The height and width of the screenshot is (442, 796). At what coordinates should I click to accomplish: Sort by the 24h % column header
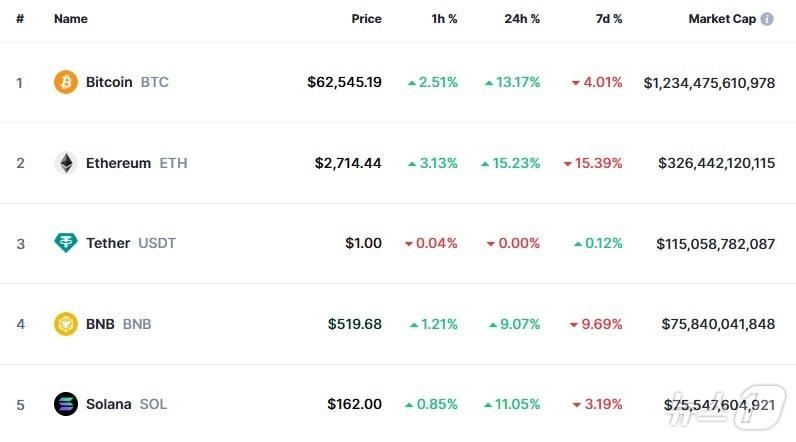pos(520,19)
